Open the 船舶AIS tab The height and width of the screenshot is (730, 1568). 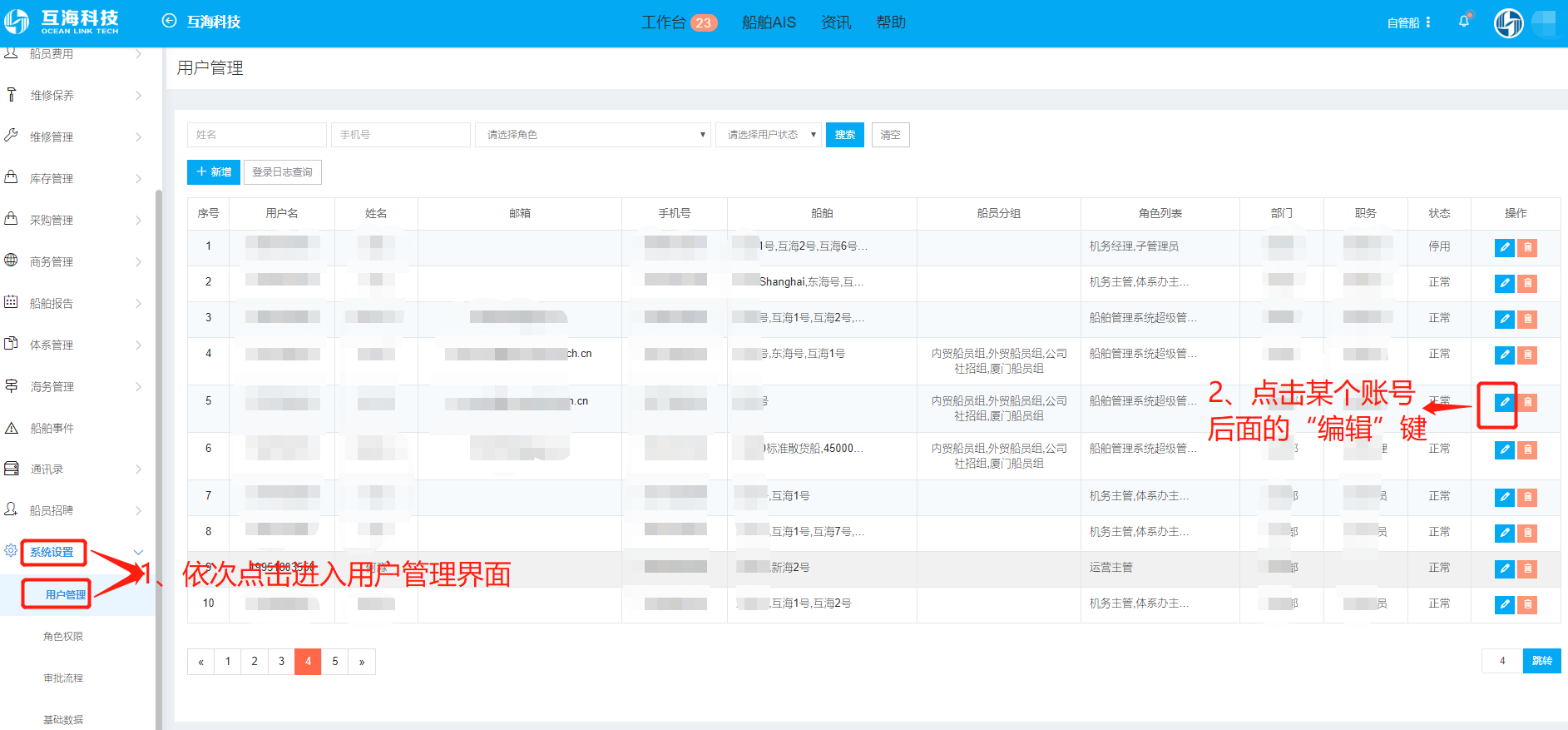(x=769, y=22)
